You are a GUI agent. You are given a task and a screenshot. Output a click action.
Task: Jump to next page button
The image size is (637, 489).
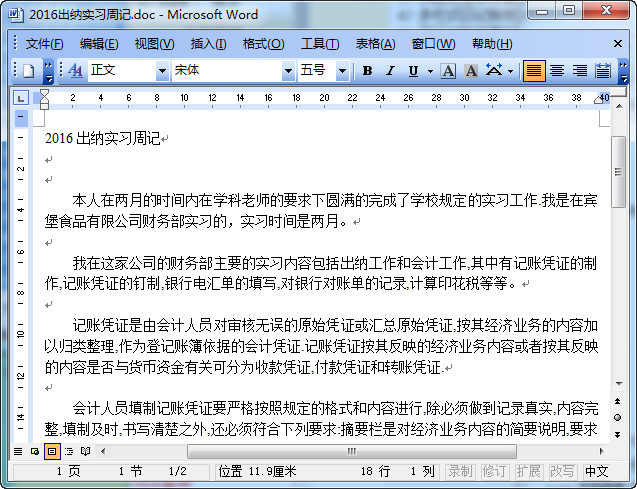[x=618, y=435]
